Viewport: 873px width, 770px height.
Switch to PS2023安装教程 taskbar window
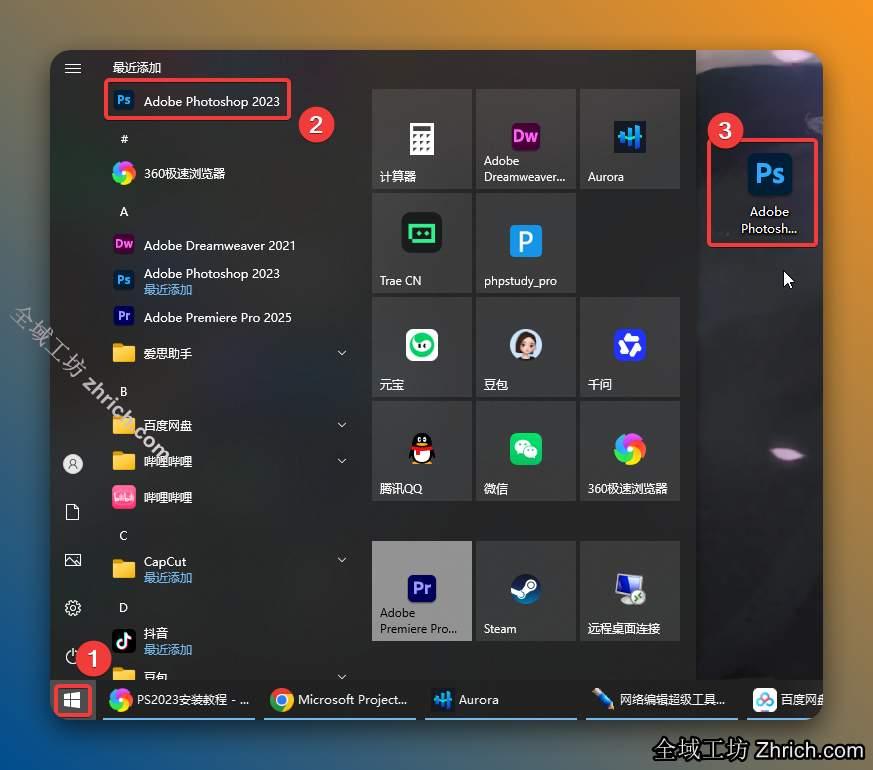[x=179, y=700]
